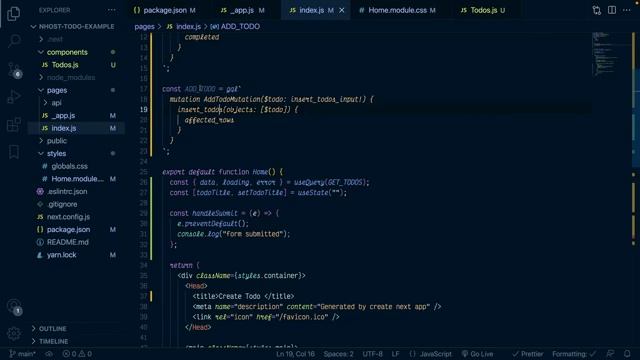Click pages breadcrumb segment
640x360 pixels.
coord(144,27)
